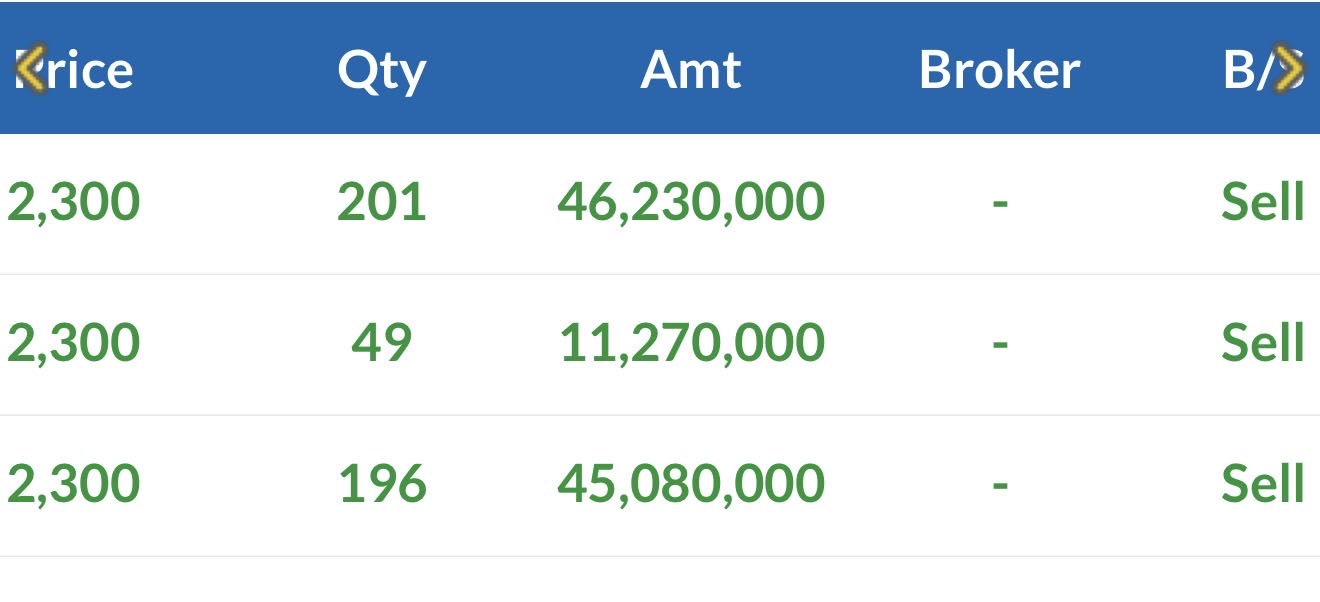Image resolution: width=1320 pixels, height=602 pixels.
Task: Click the 45,080,000 amount cell
Action: pos(691,484)
